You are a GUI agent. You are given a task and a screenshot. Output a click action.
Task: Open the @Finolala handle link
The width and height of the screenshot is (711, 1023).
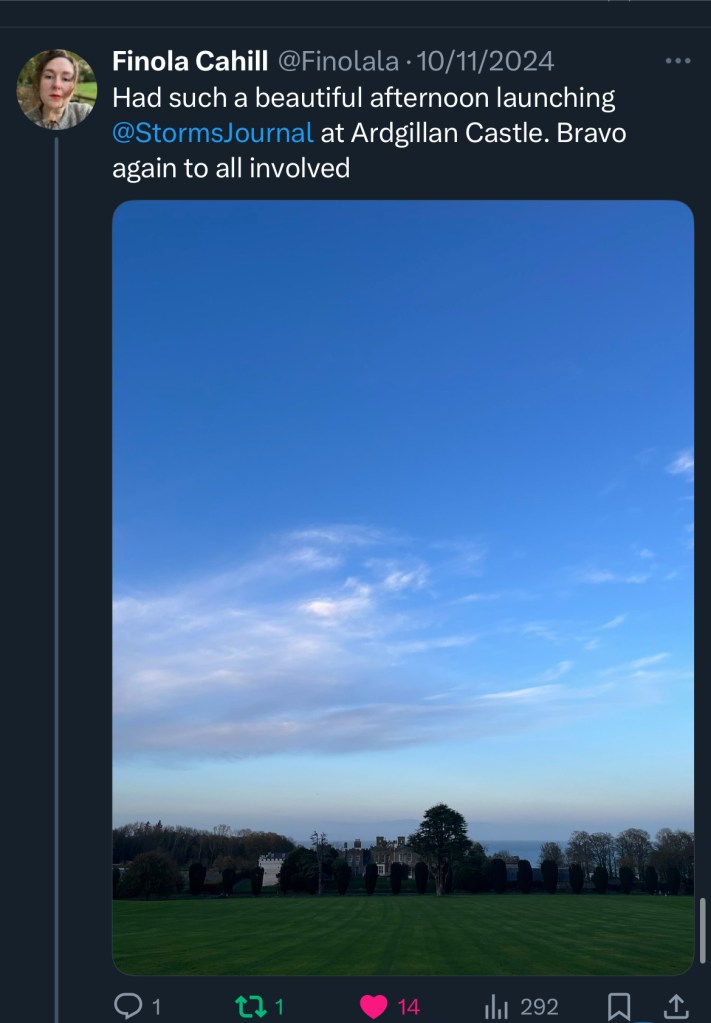click(338, 61)
